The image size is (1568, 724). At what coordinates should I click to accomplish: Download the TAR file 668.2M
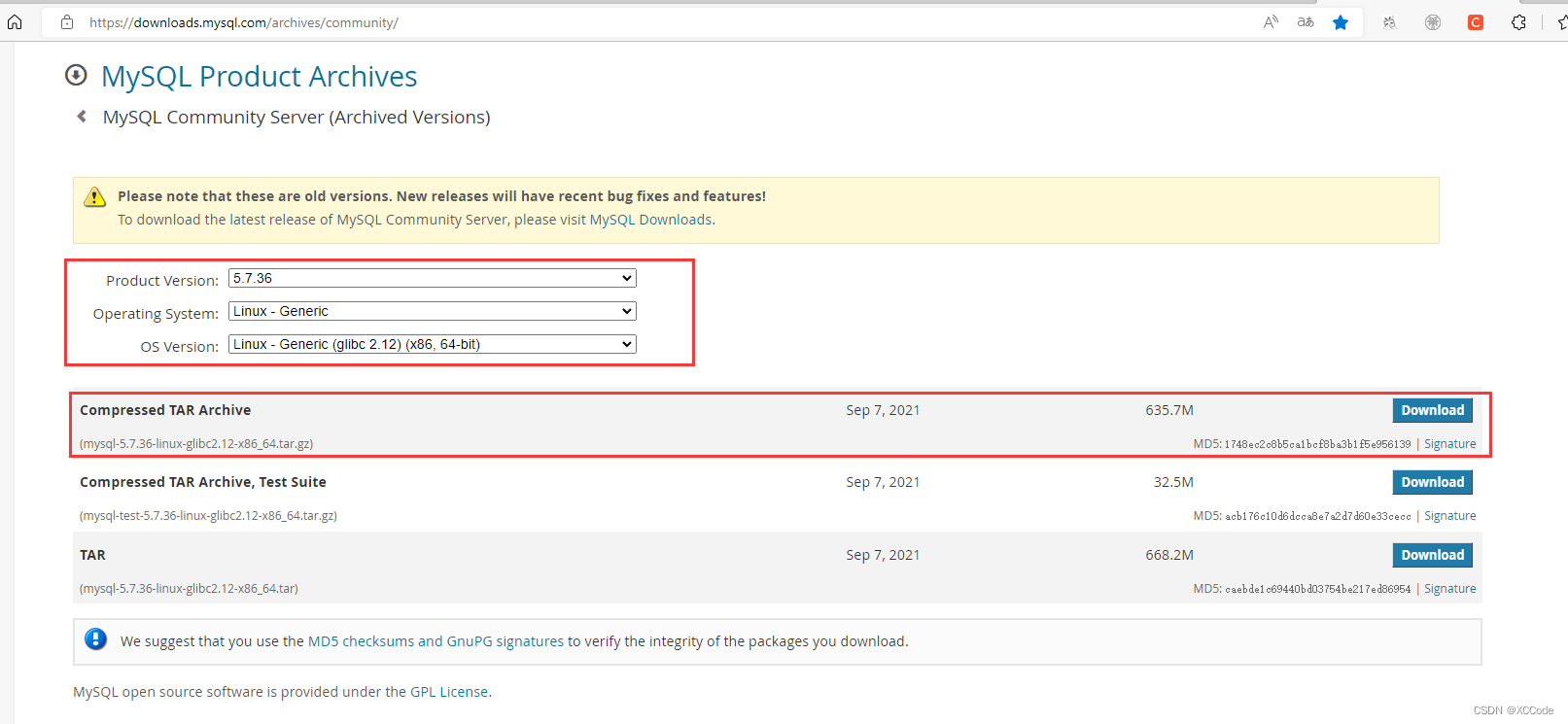[x=1432, y=555]
